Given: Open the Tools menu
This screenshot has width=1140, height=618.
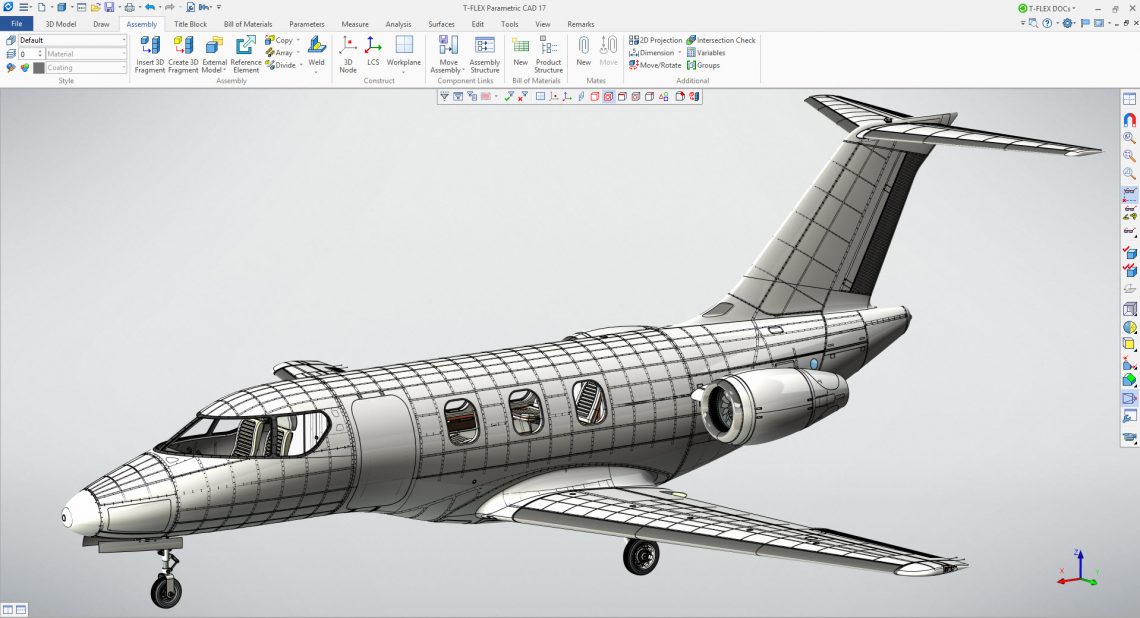Looking at the screenshot, I should (x=509, y=23).
